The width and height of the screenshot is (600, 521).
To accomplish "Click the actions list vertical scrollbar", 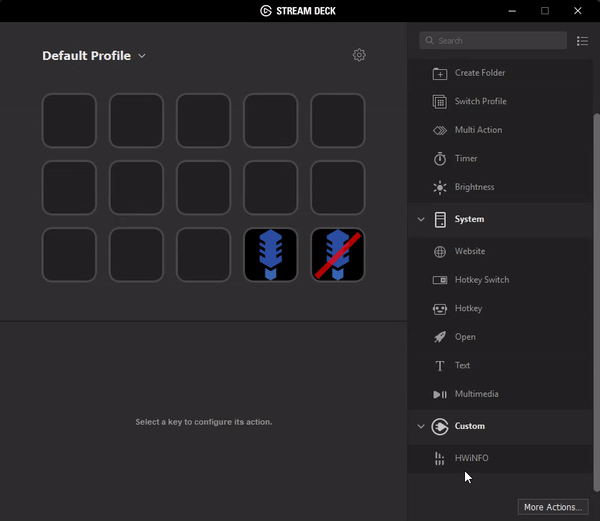I will point(596,302).
